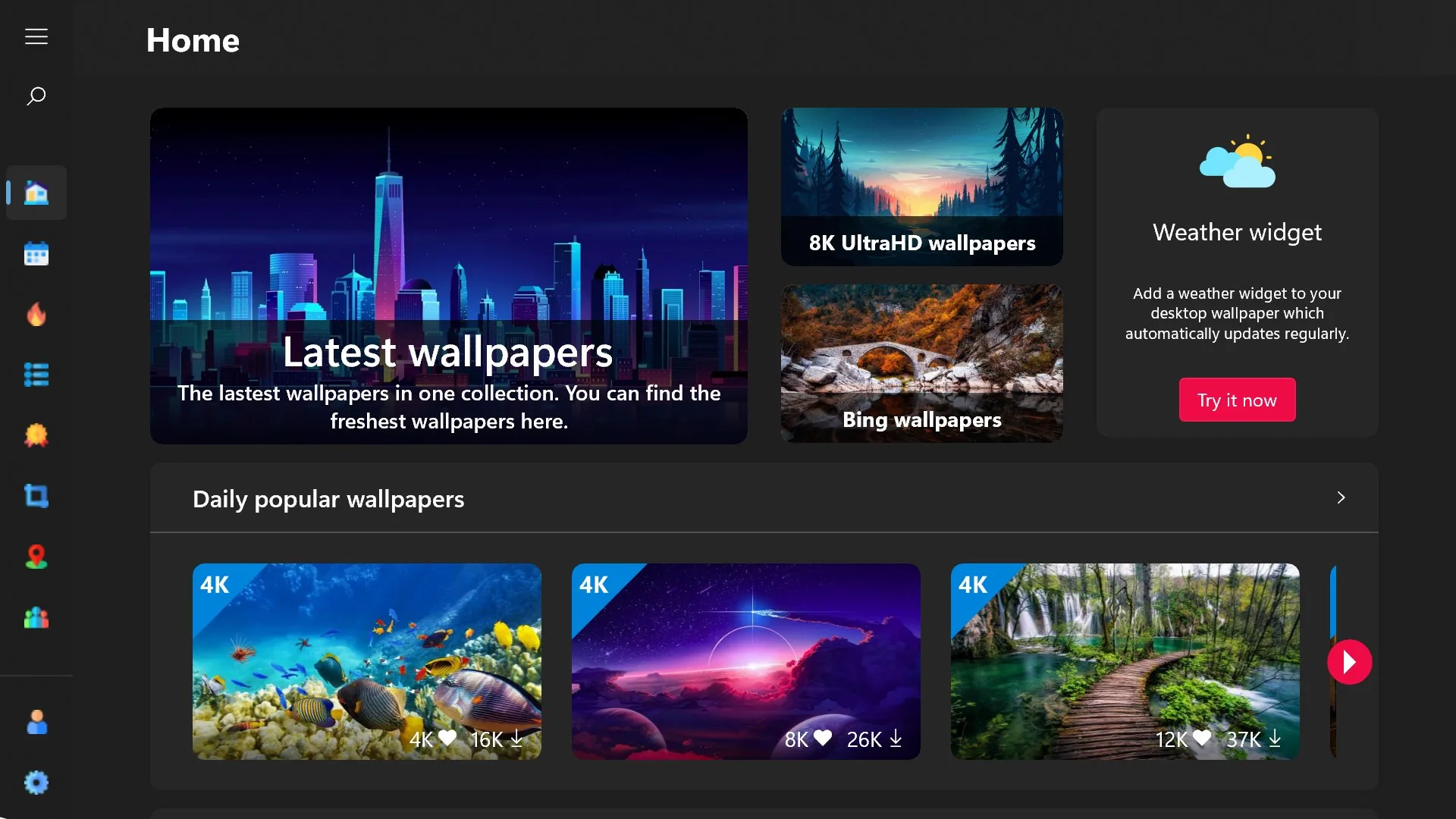This screenshot has height=819, width=1456.
Task: Open the calendar sidebar icon
Action: (x=36, y=253)
